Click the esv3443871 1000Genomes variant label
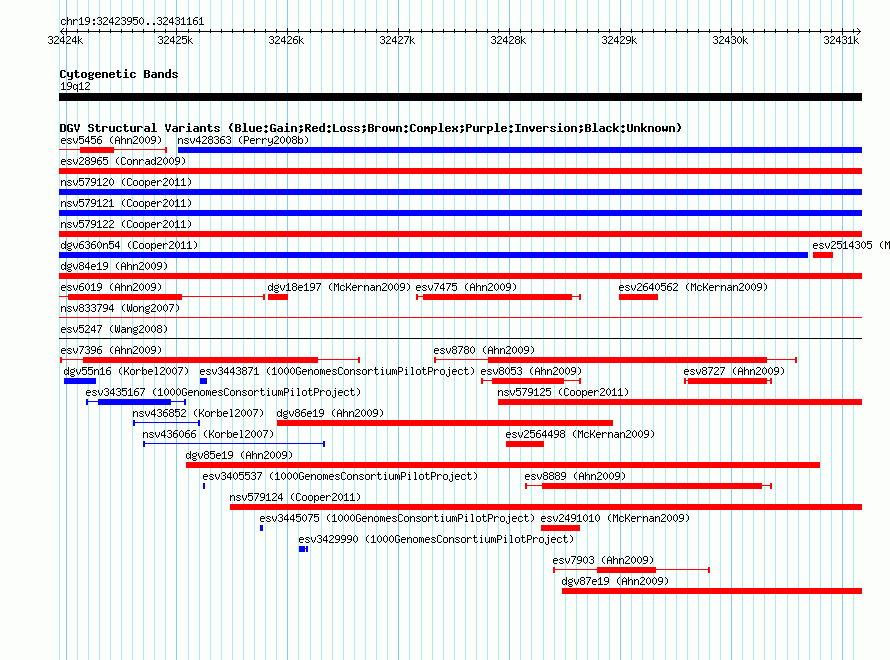 tap(337, 371)
